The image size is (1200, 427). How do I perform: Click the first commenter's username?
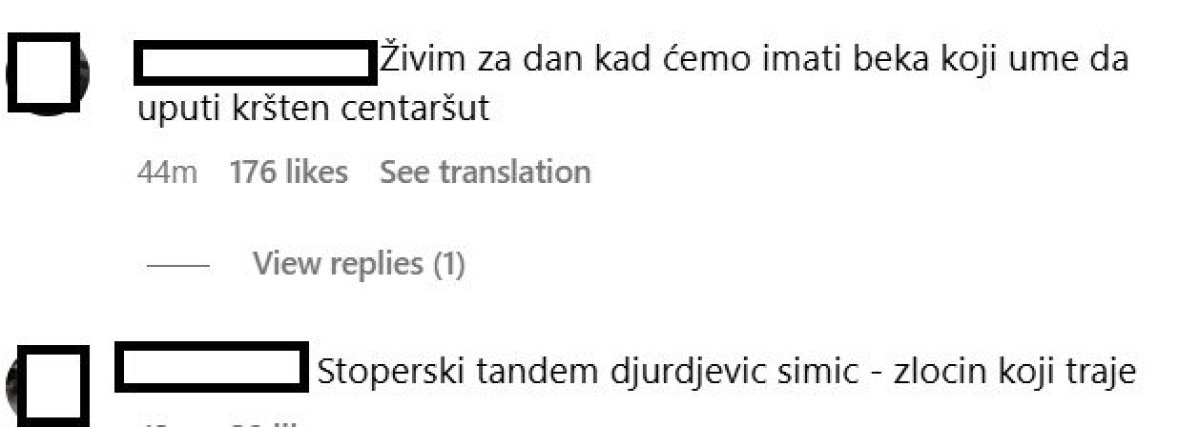pyautogui.click(x=254, y=62)
